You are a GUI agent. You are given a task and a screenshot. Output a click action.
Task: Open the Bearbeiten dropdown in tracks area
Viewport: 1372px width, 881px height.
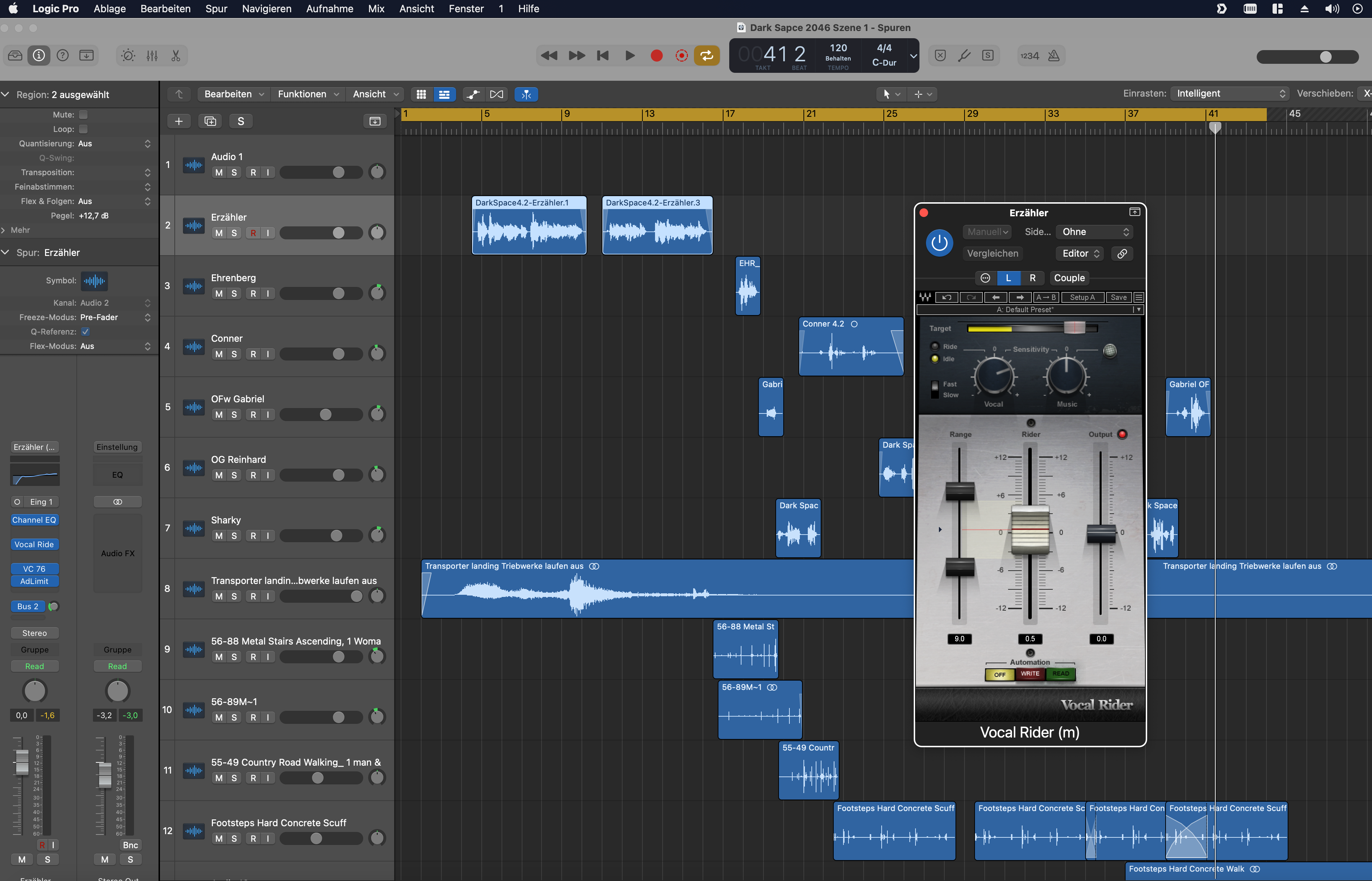[x=234, y=94]
